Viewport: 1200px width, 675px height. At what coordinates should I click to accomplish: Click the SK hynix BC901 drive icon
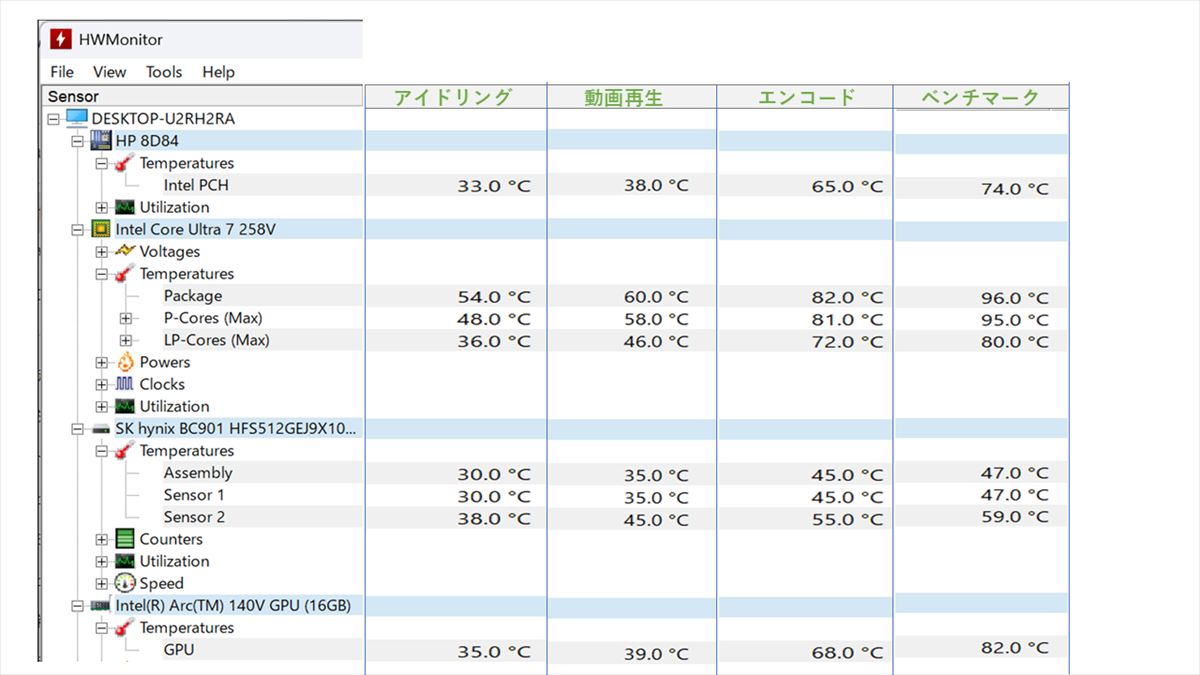click(101, 429)
